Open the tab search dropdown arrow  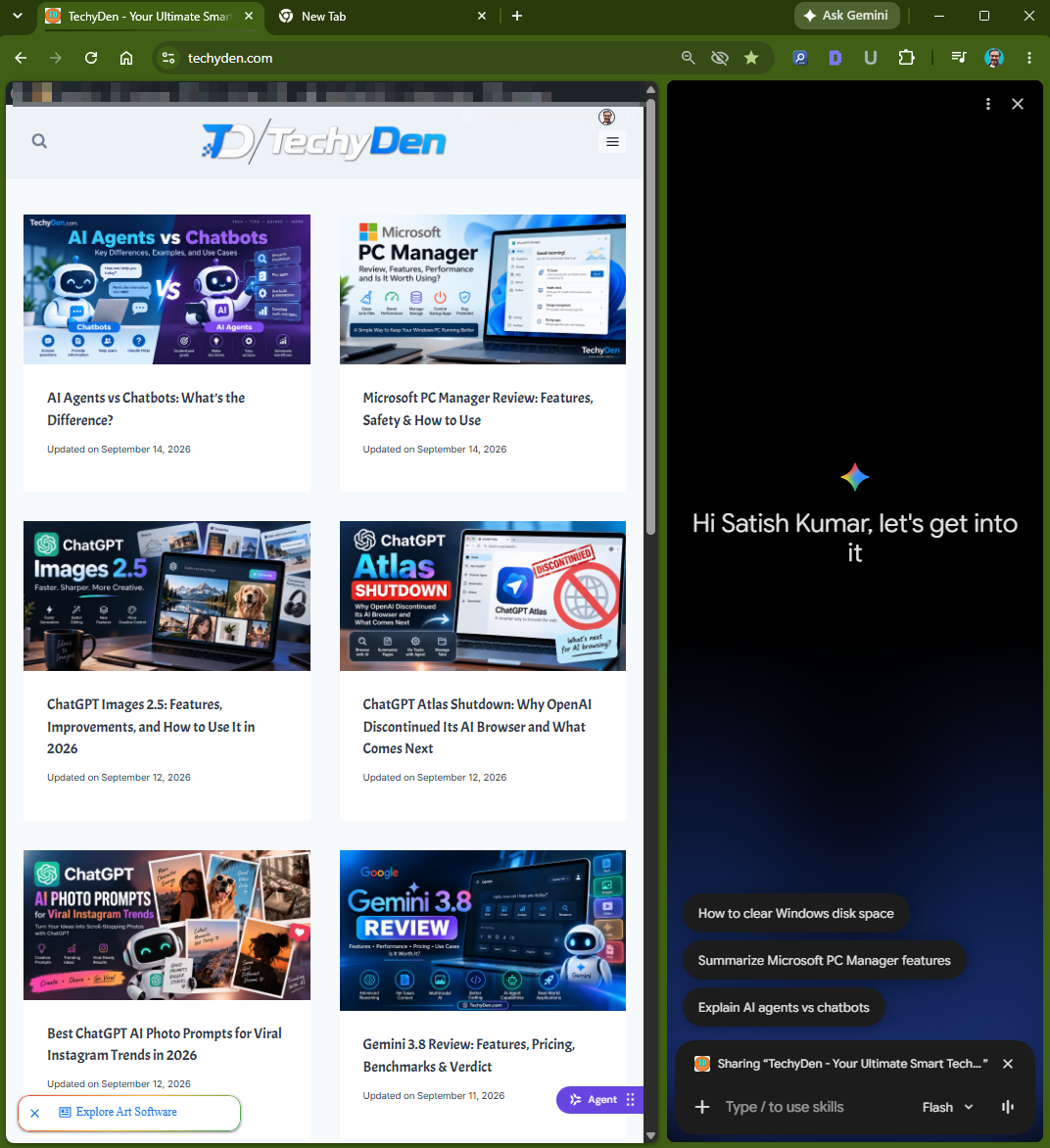(18, 16)
